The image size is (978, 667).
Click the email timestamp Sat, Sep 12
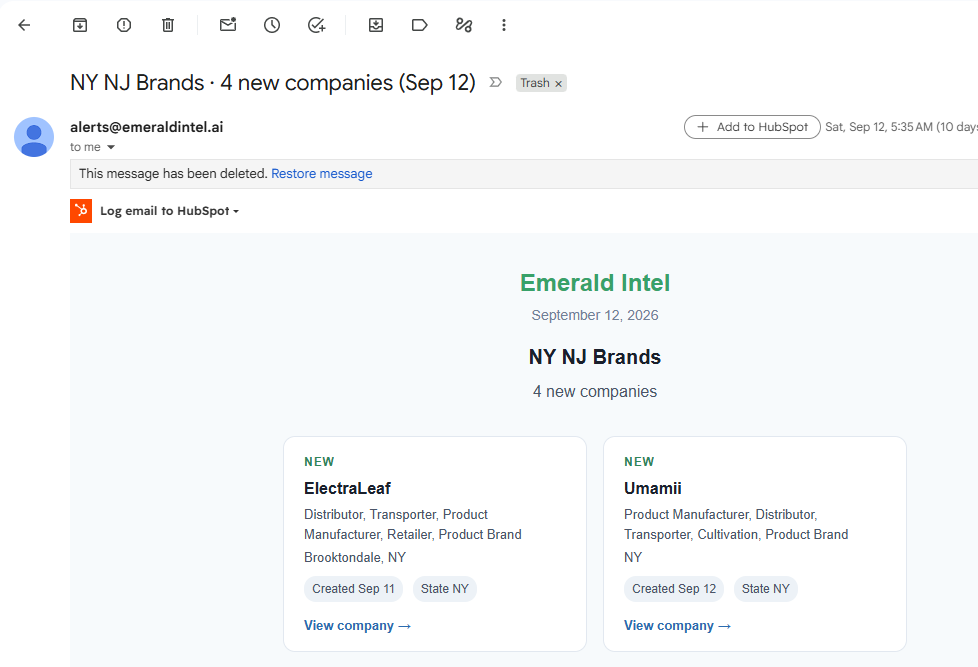point(901,127)
